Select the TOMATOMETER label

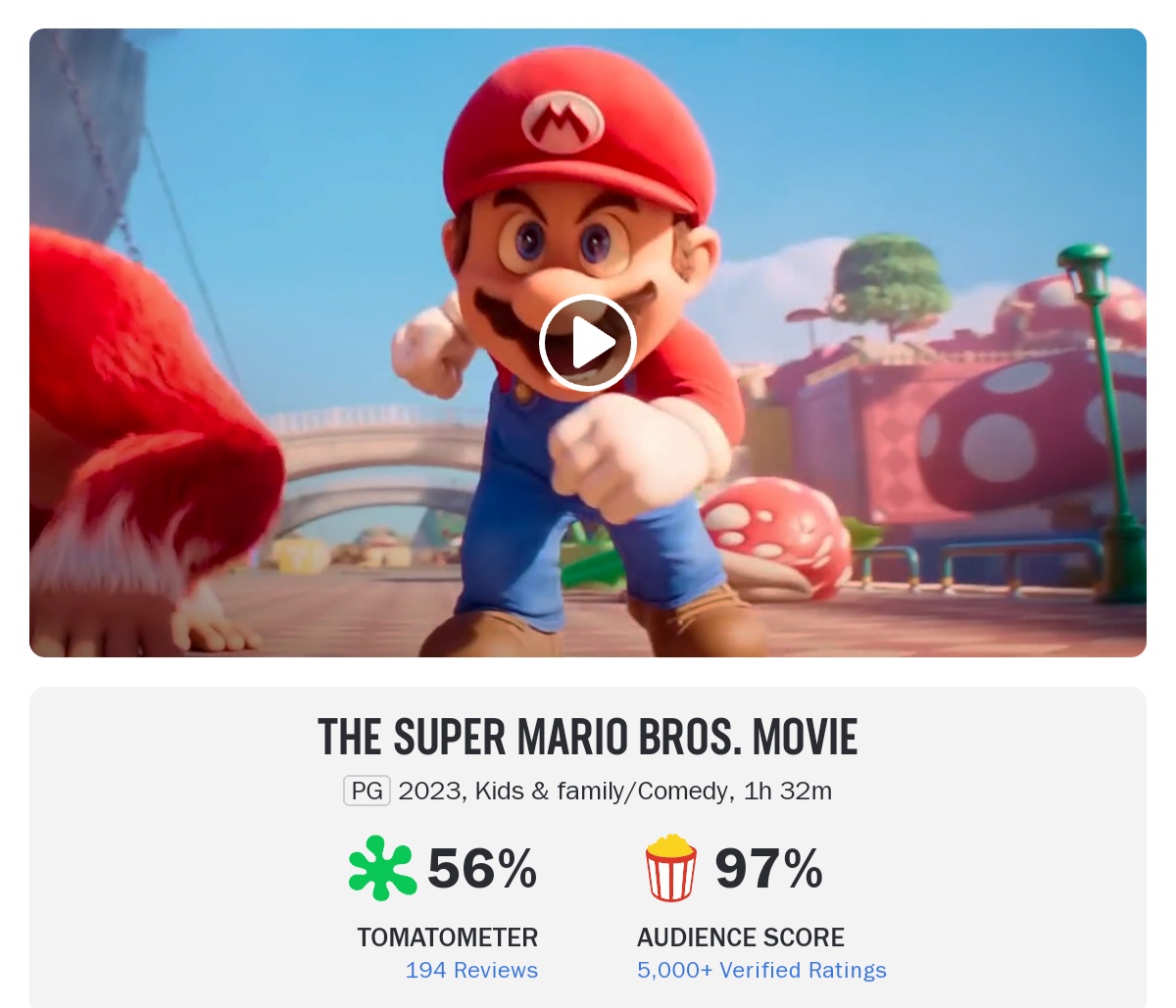coord(448,937)
